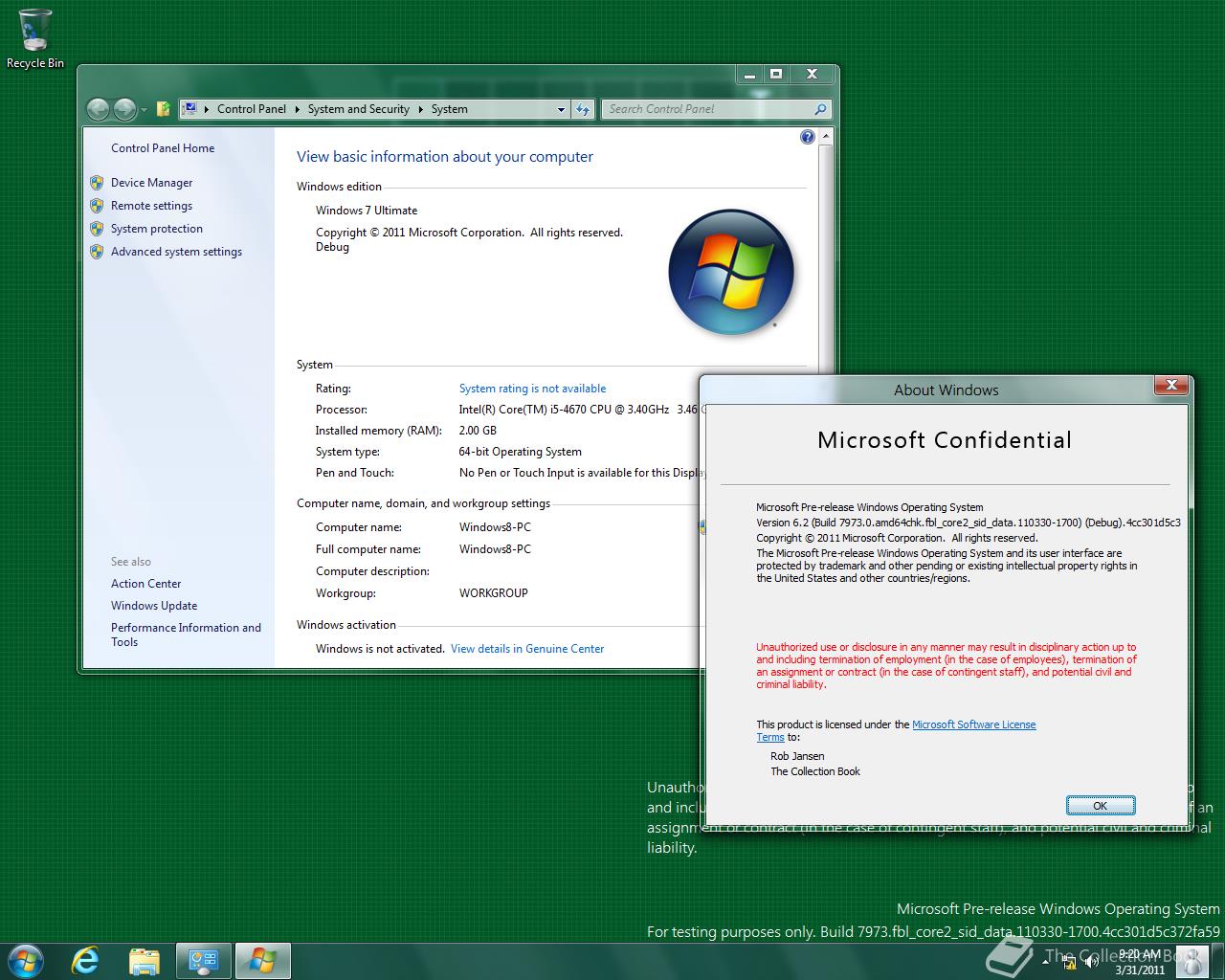Screen dimensions: 1225x980
Task: Click OK in About Windows
Action: point(1101,806)
